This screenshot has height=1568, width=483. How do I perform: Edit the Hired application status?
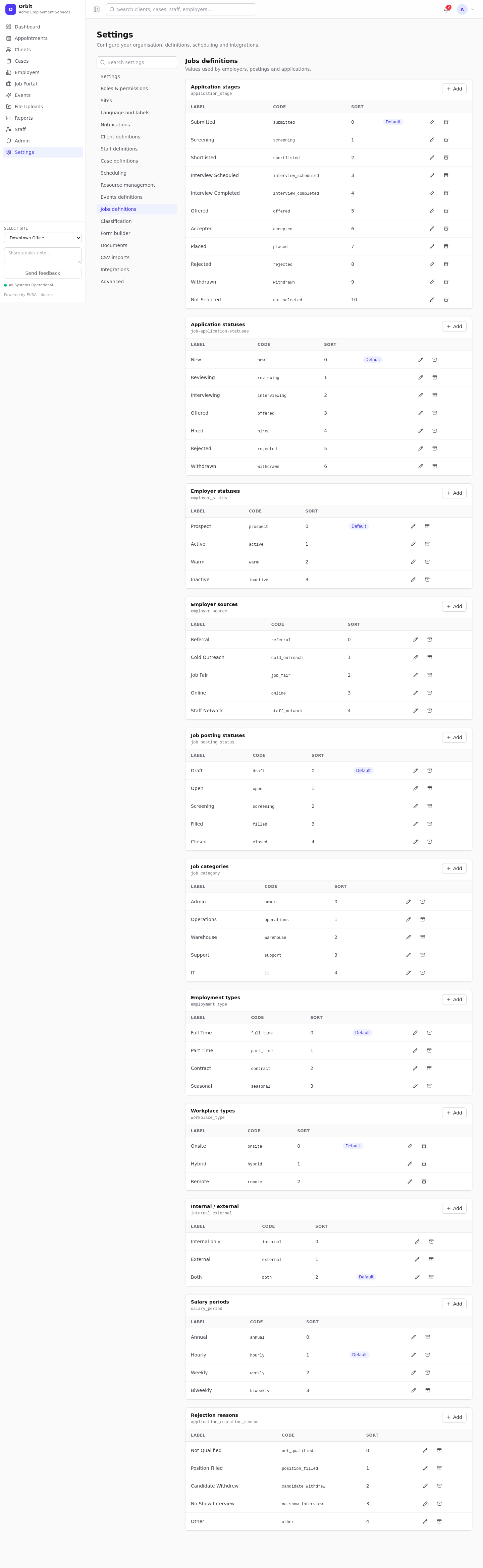(x=420, y=431)
